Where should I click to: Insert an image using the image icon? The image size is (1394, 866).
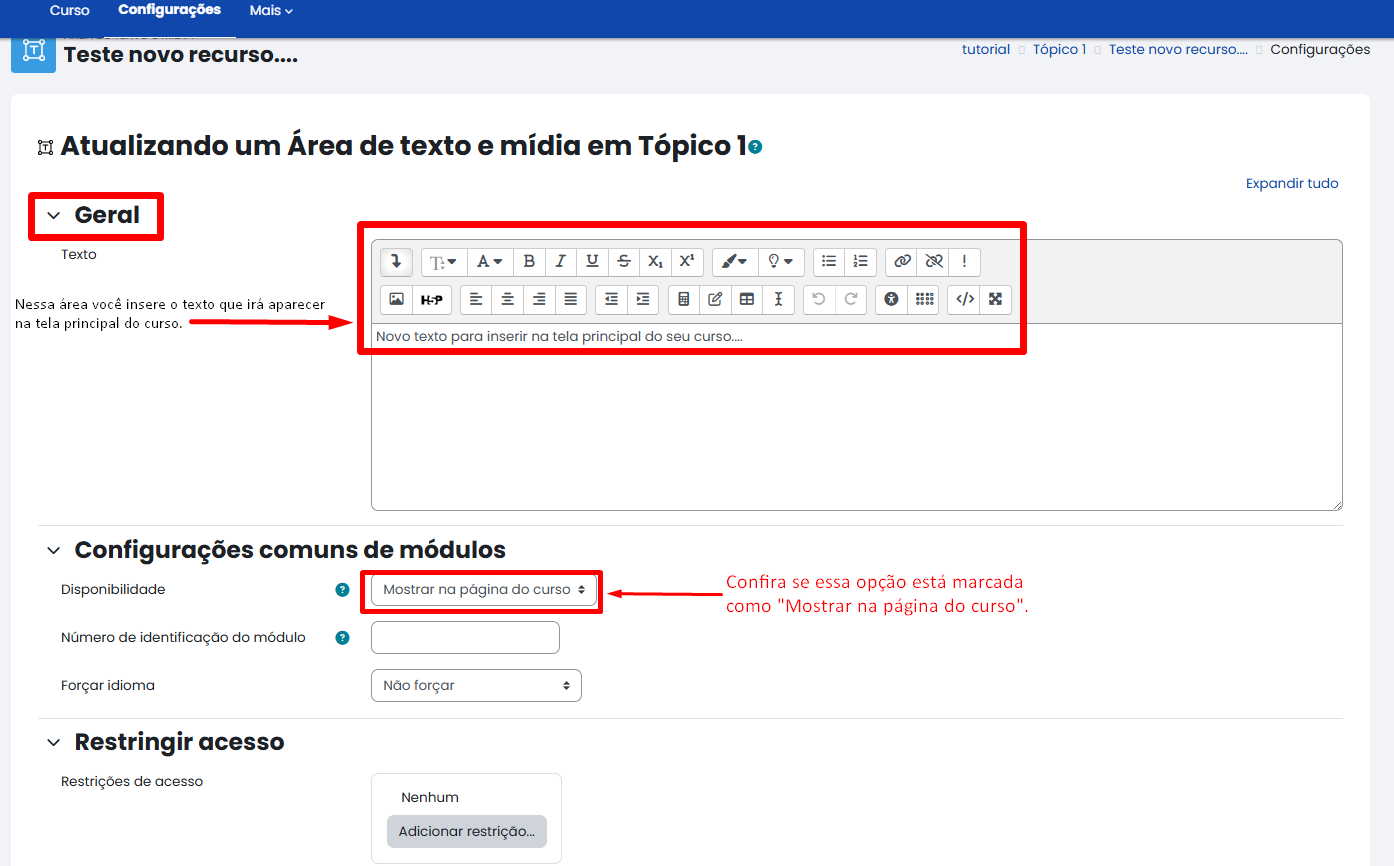[x=394, y=299]
